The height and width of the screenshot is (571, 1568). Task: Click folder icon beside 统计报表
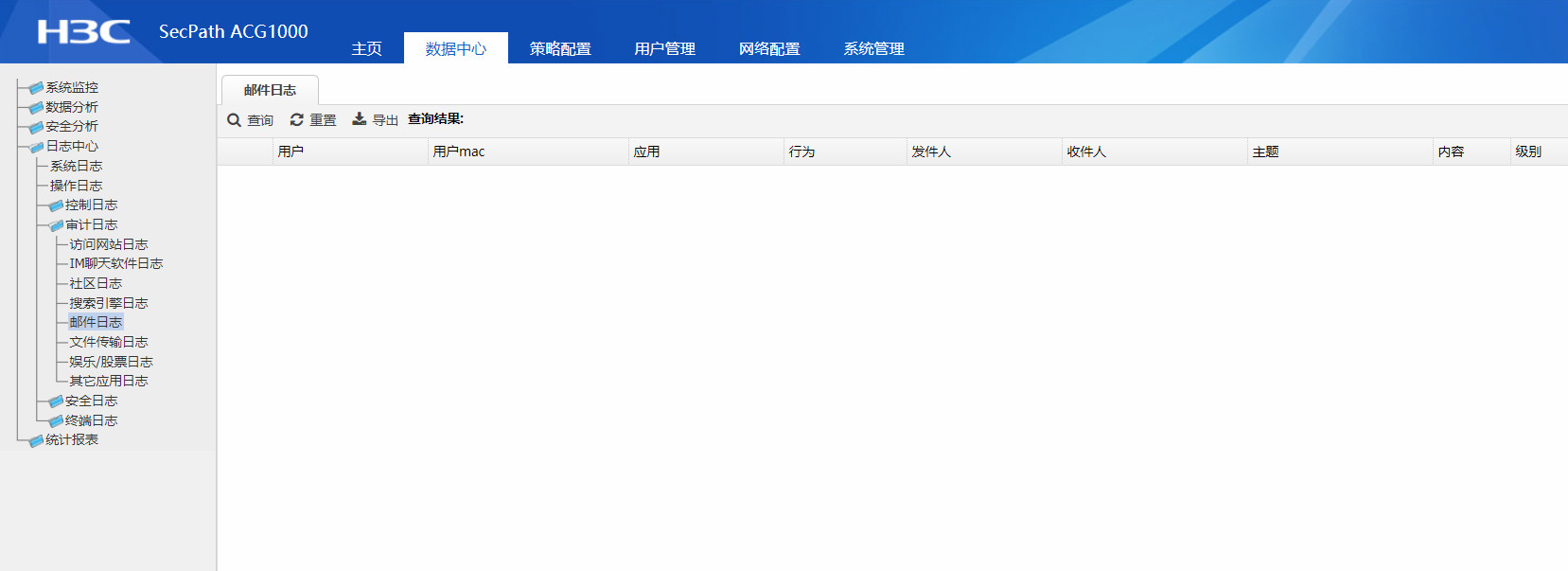point(36,440)
